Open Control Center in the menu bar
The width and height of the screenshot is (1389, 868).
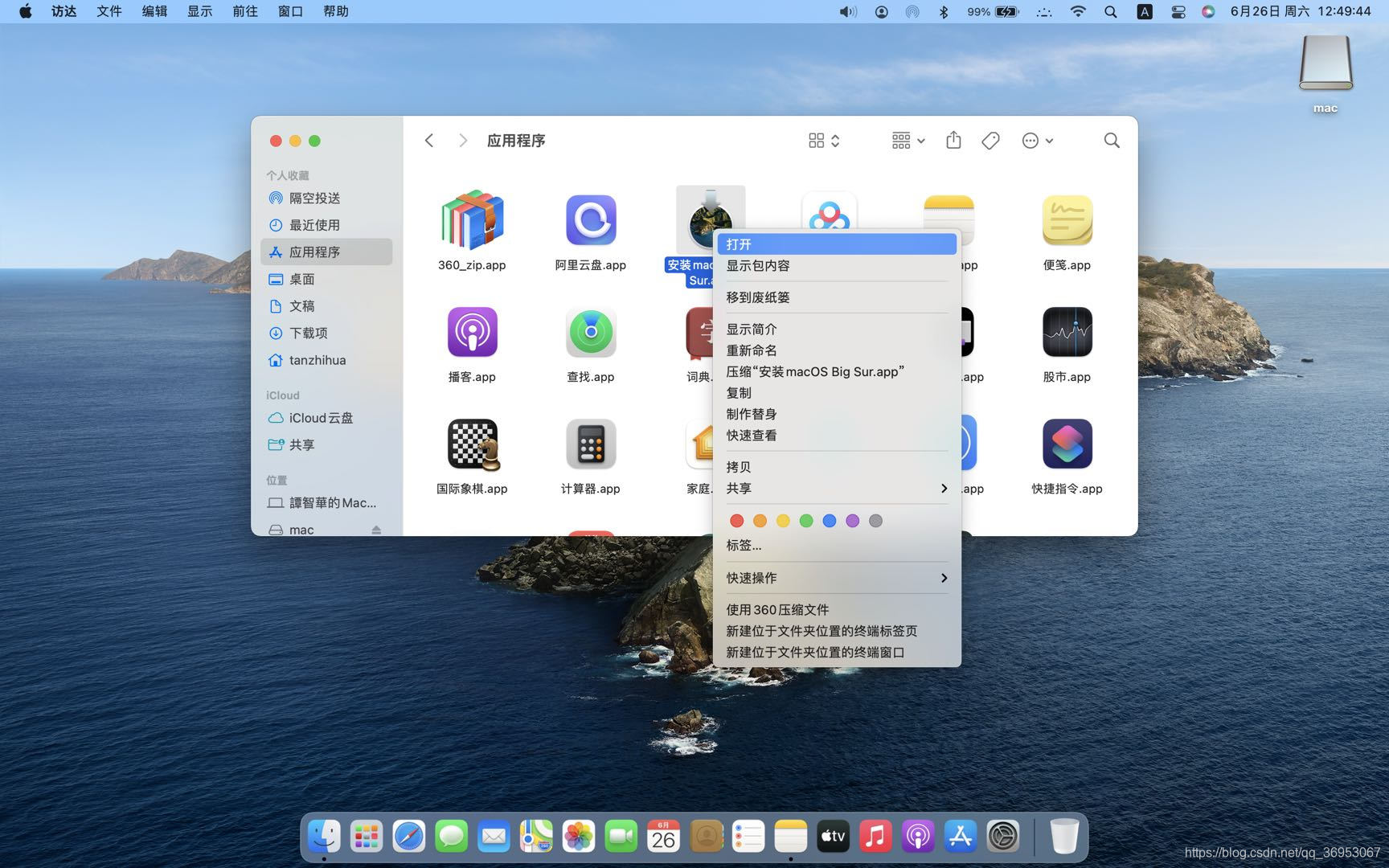pyautogui.click(x=1178, y=11)
